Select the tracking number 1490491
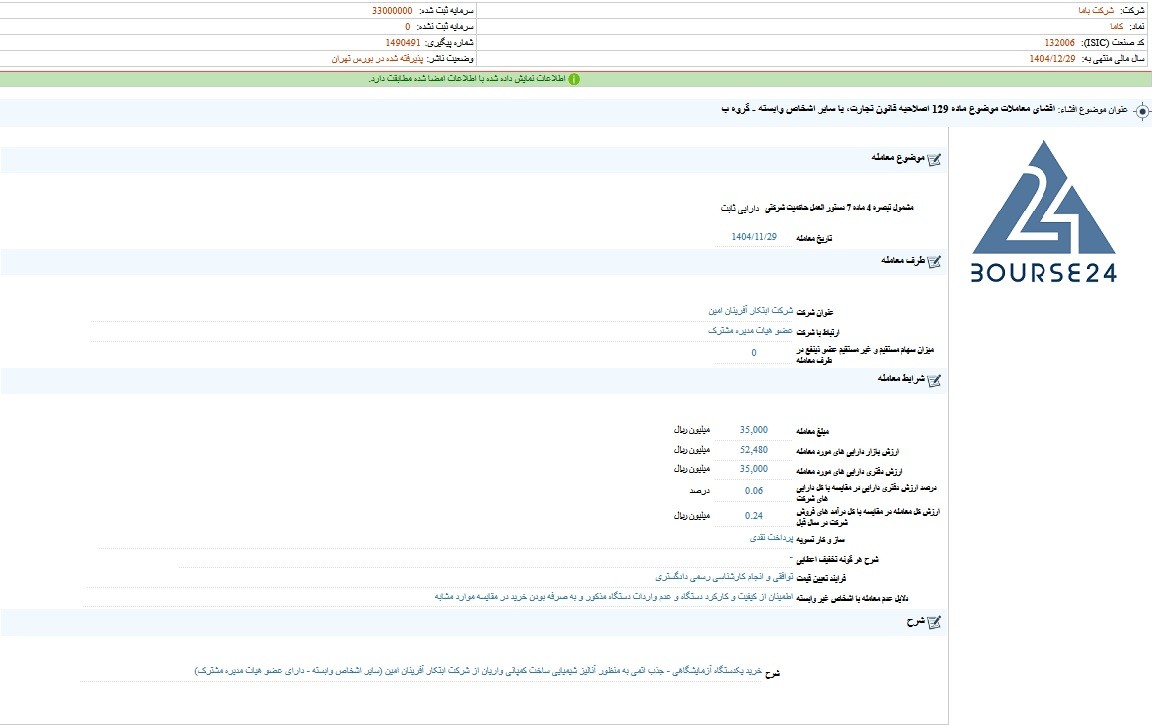 click(403, 43)
